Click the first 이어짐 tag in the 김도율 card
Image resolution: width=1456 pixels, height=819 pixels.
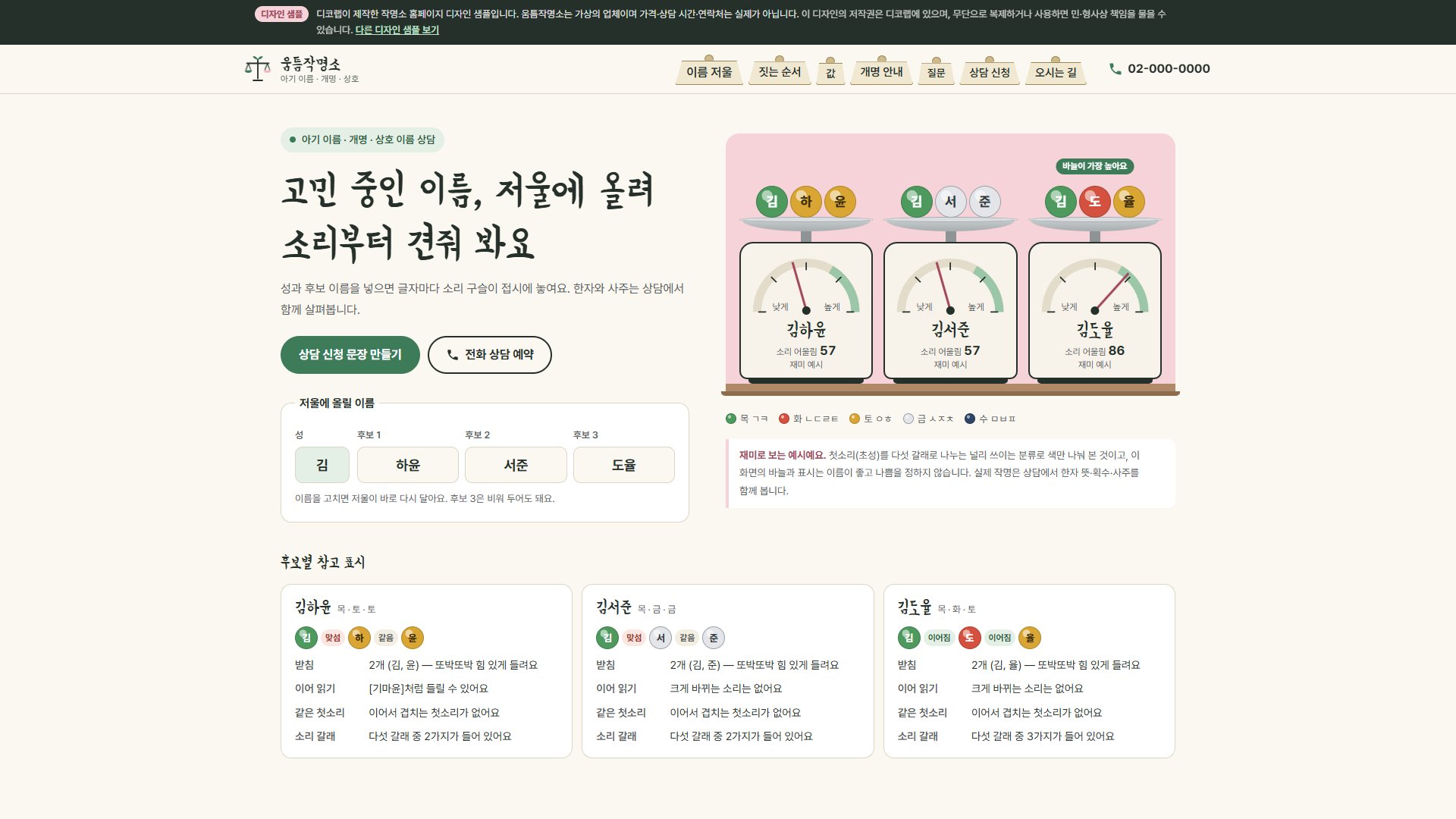click(940, 638)
